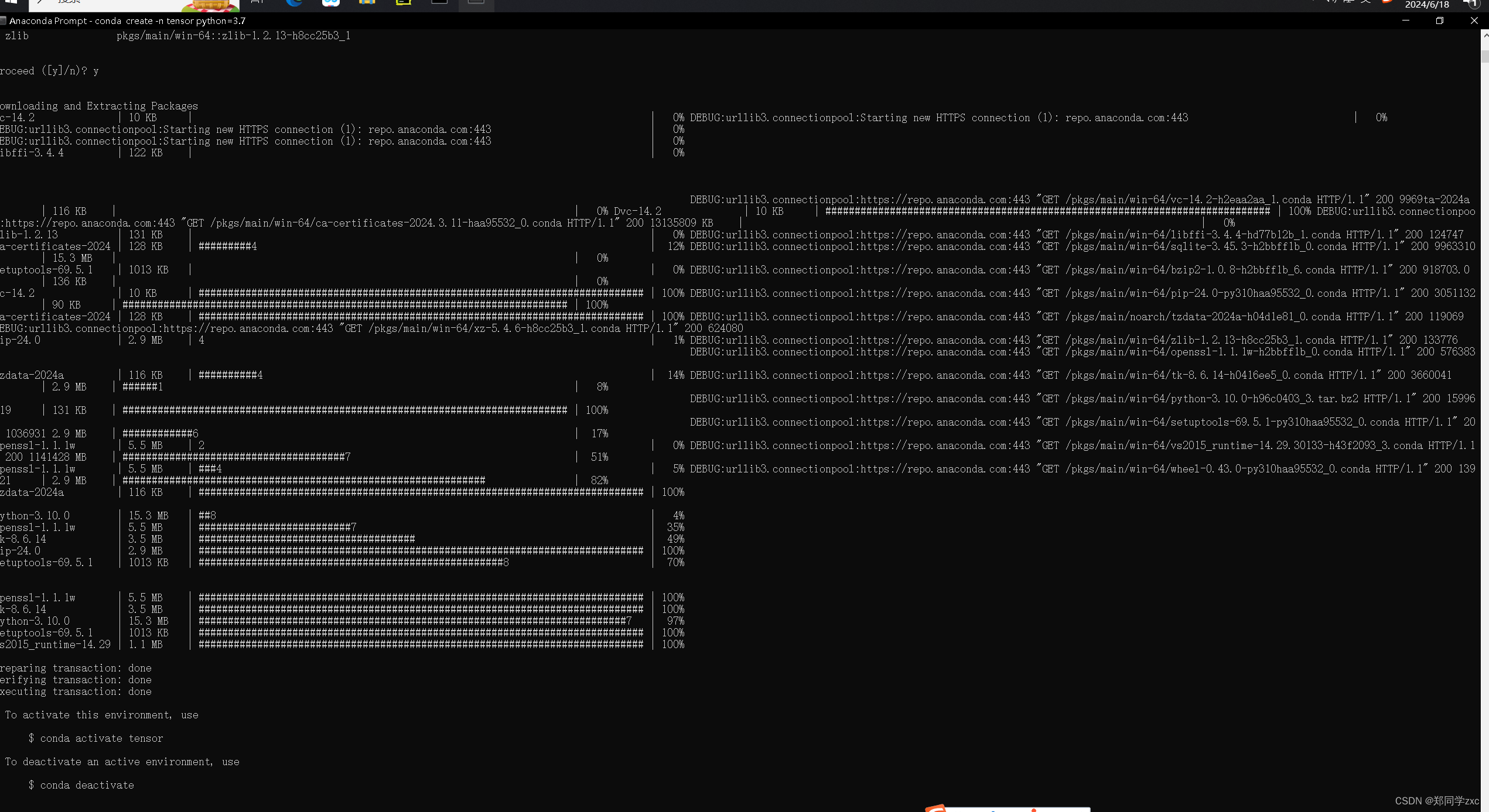Minimize the Anaconda Prompt window
Image resolution: width=1489 pixels, height=812 pixels.
[1406, 20]
